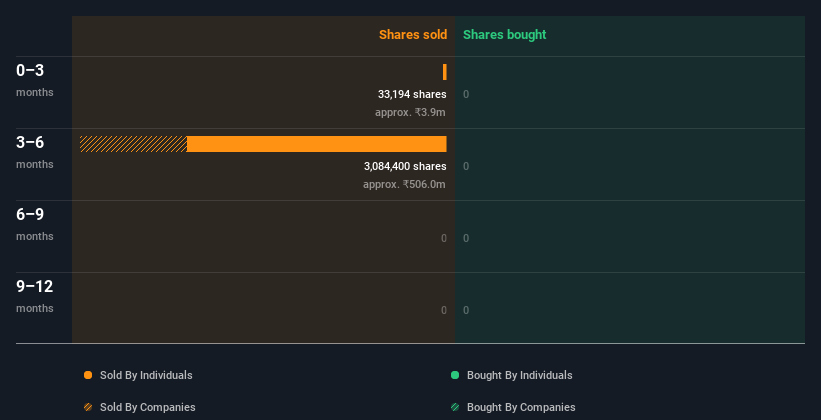Click the Sold By Individuals orange legend dot
821x420 pixels.
click(x=88, y=375)
